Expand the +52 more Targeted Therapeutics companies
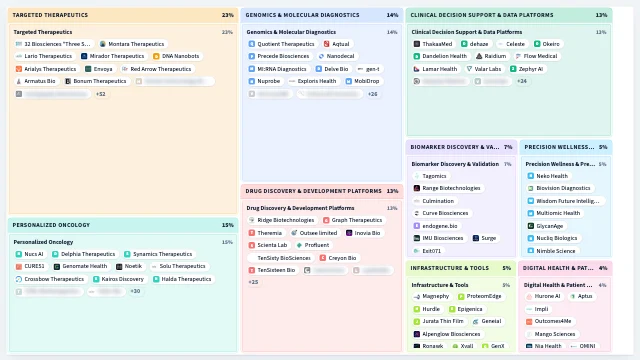 (x=100, y=94)
